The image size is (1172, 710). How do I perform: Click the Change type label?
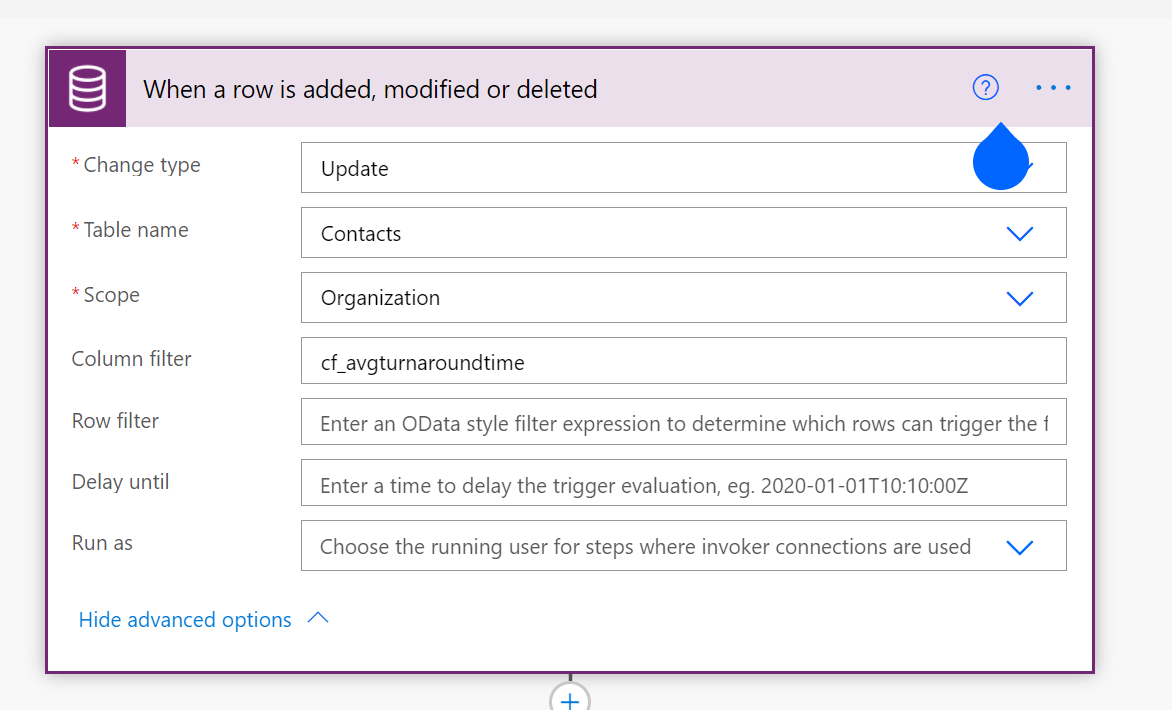click(x=142, y=166)
